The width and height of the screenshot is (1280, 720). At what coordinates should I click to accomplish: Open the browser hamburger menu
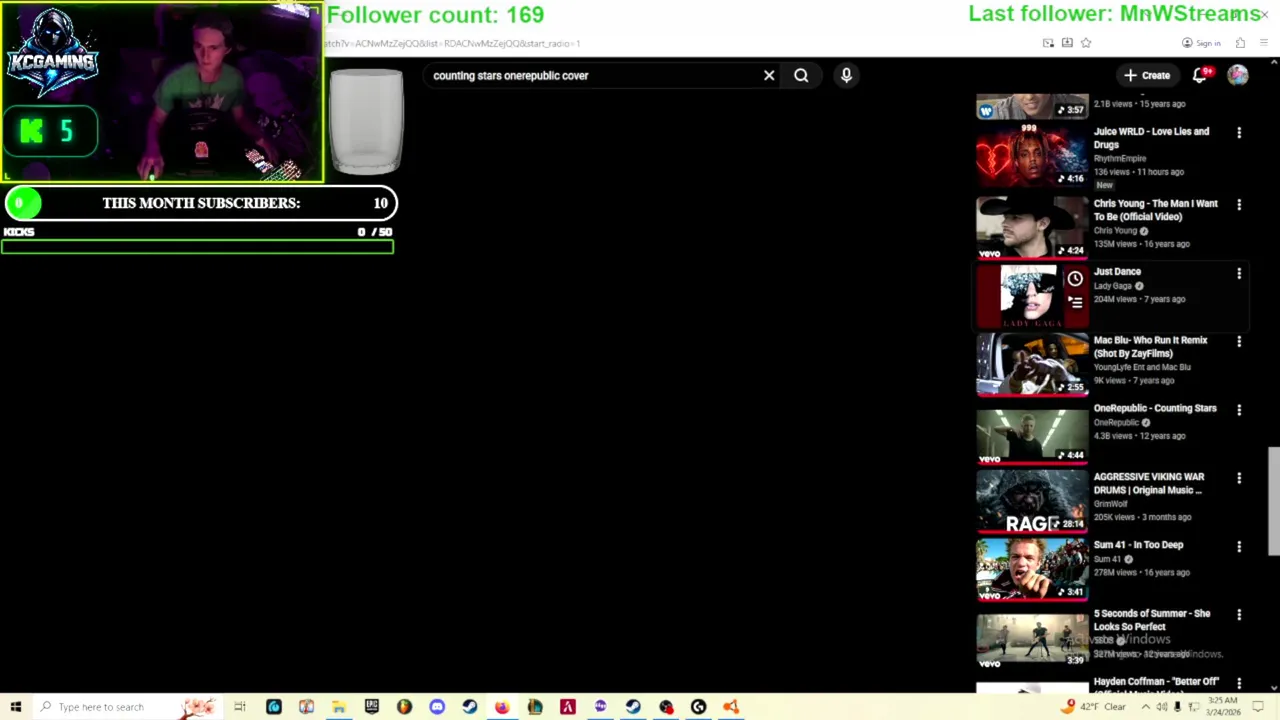pos(1264,43)
